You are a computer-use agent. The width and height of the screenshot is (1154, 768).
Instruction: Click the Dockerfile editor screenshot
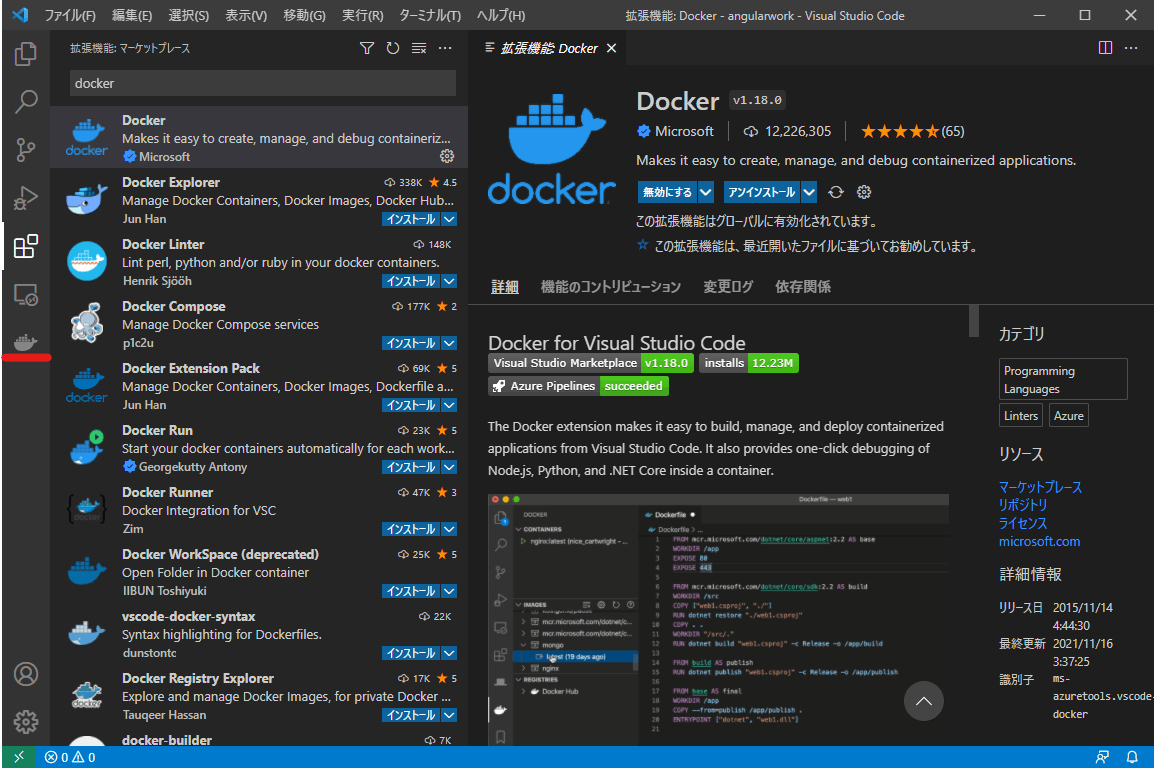(x=718, y=619)
